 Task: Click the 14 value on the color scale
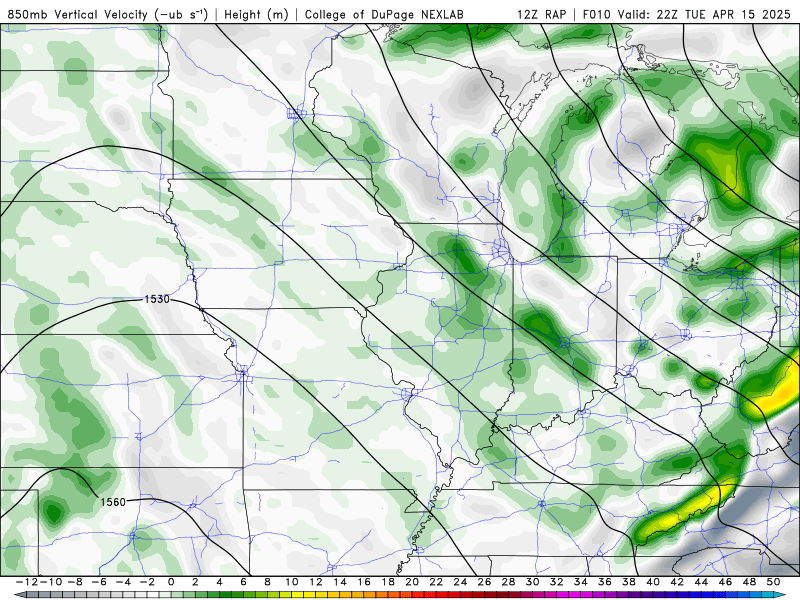point(340,582)
